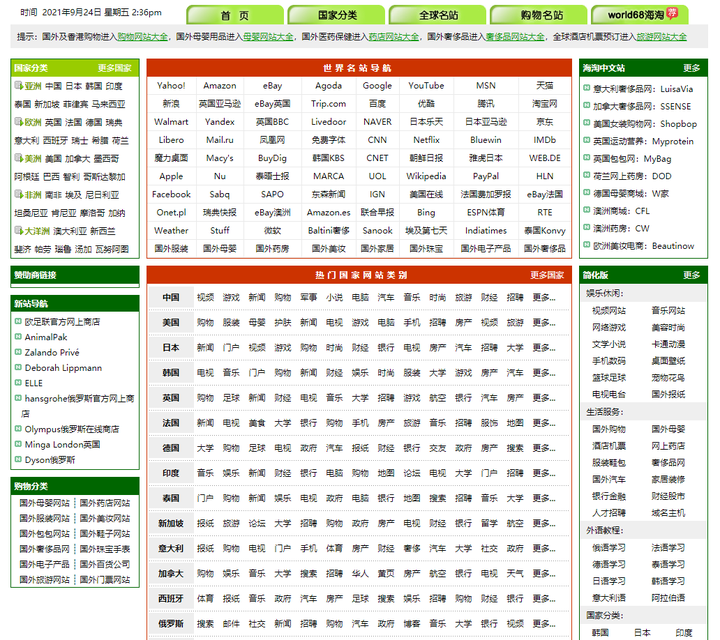
Task: Open the 药店网站大全 link
Action: pyautogui.click(x=394, y=37)
